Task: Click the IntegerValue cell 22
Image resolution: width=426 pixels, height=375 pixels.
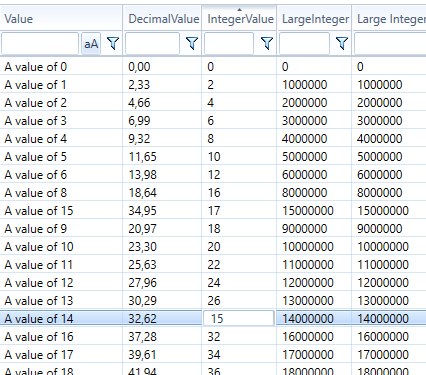Action: coord(239,265)
